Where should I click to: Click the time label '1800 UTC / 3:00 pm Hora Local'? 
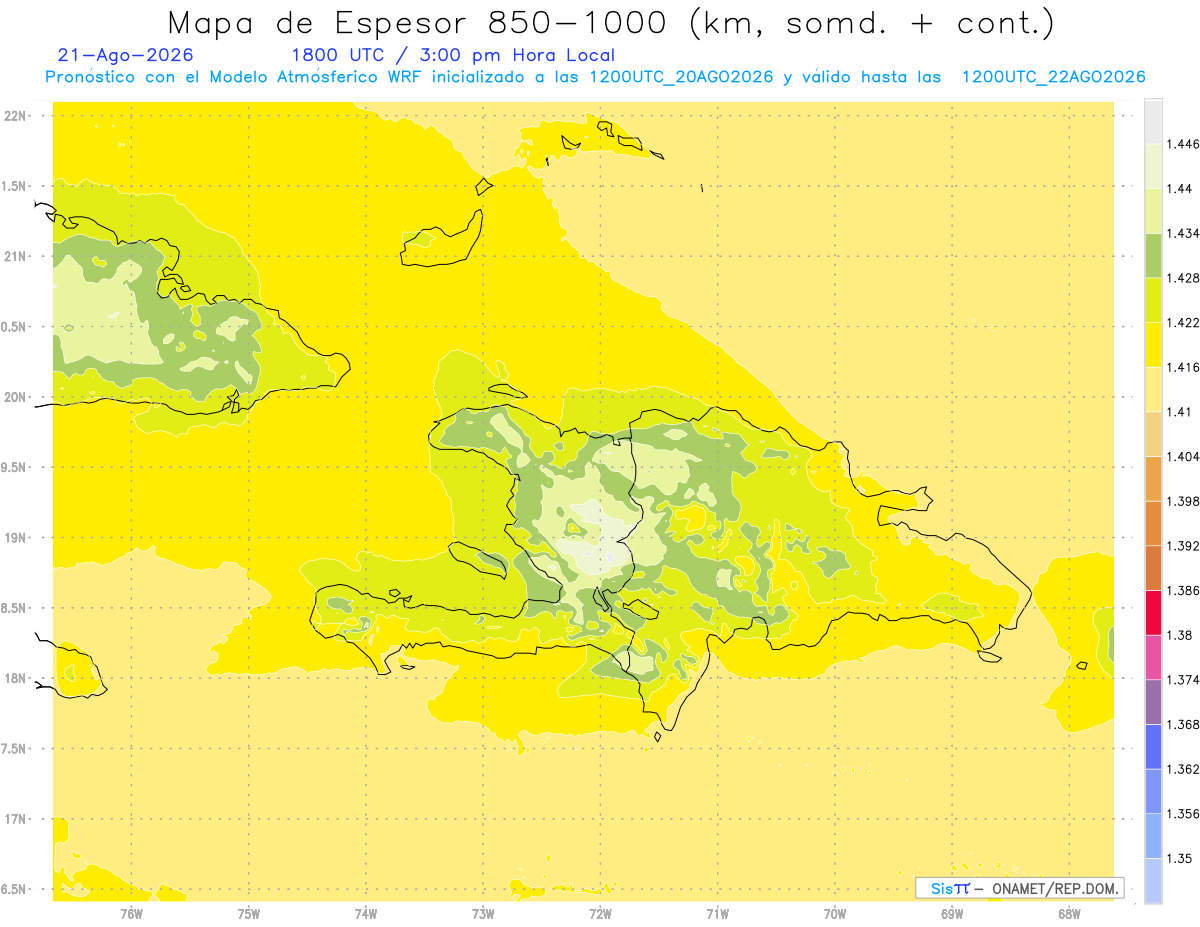(x=453, y=55)
